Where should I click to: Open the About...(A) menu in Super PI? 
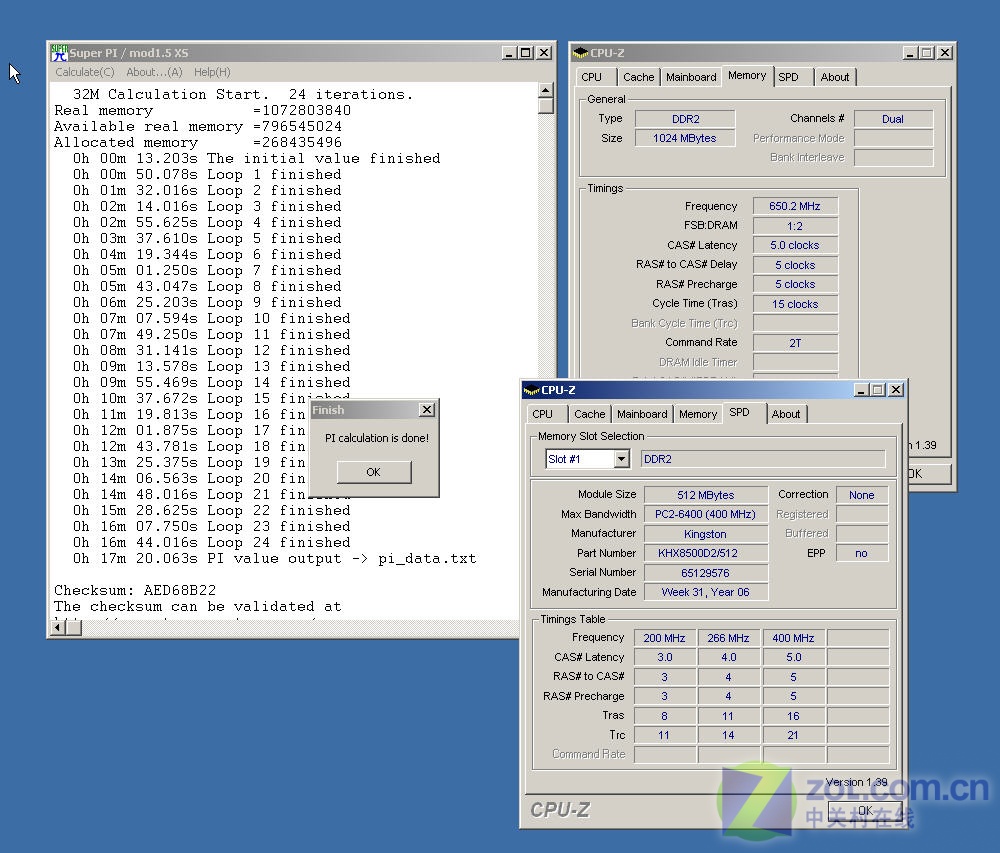coord(154,72)
